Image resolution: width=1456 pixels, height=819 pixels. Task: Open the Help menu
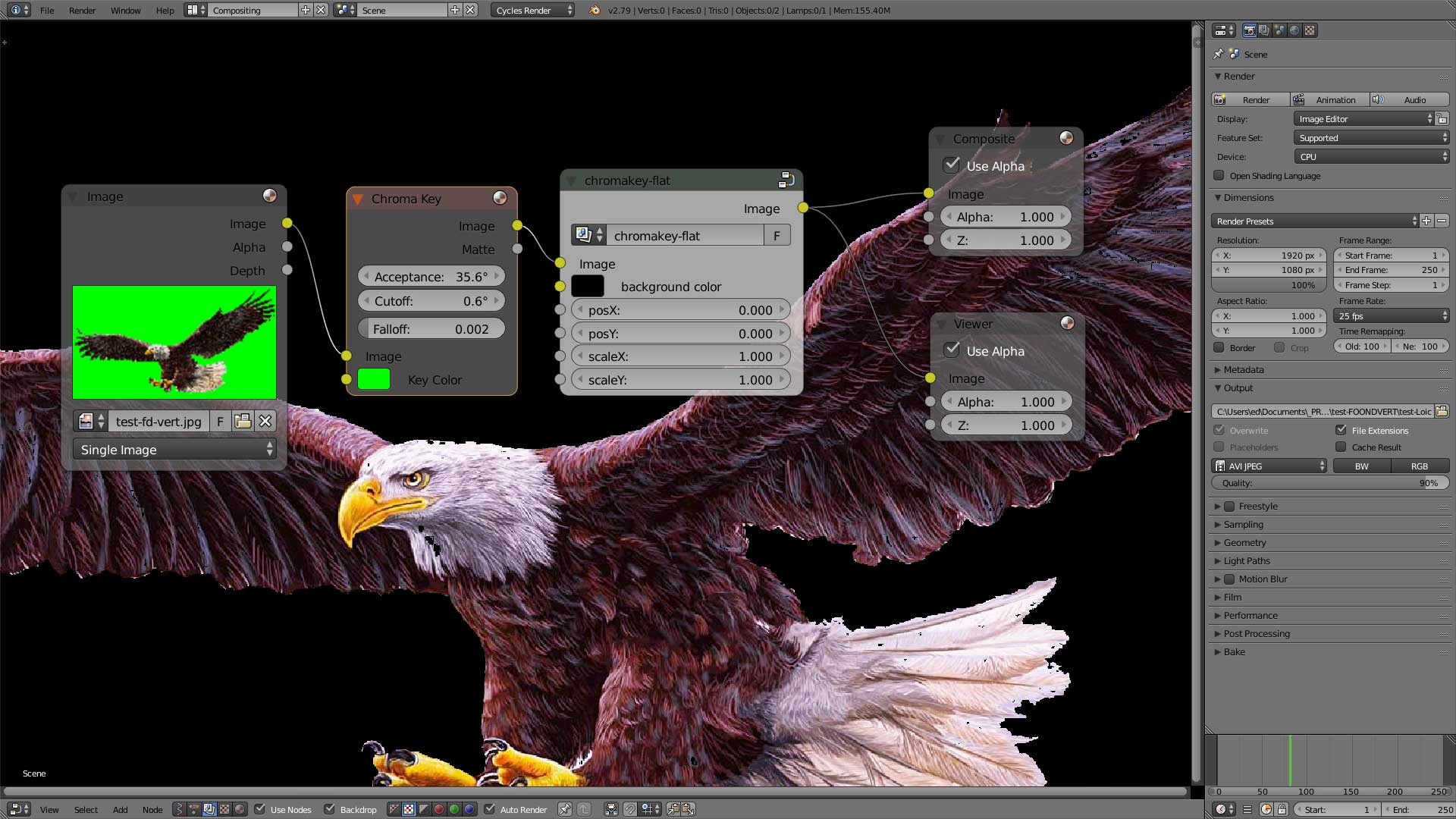pos(165,10)
